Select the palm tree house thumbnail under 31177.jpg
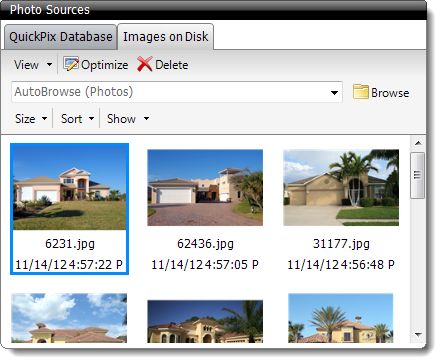Screen dimensions: 442x364 [341, 318]
